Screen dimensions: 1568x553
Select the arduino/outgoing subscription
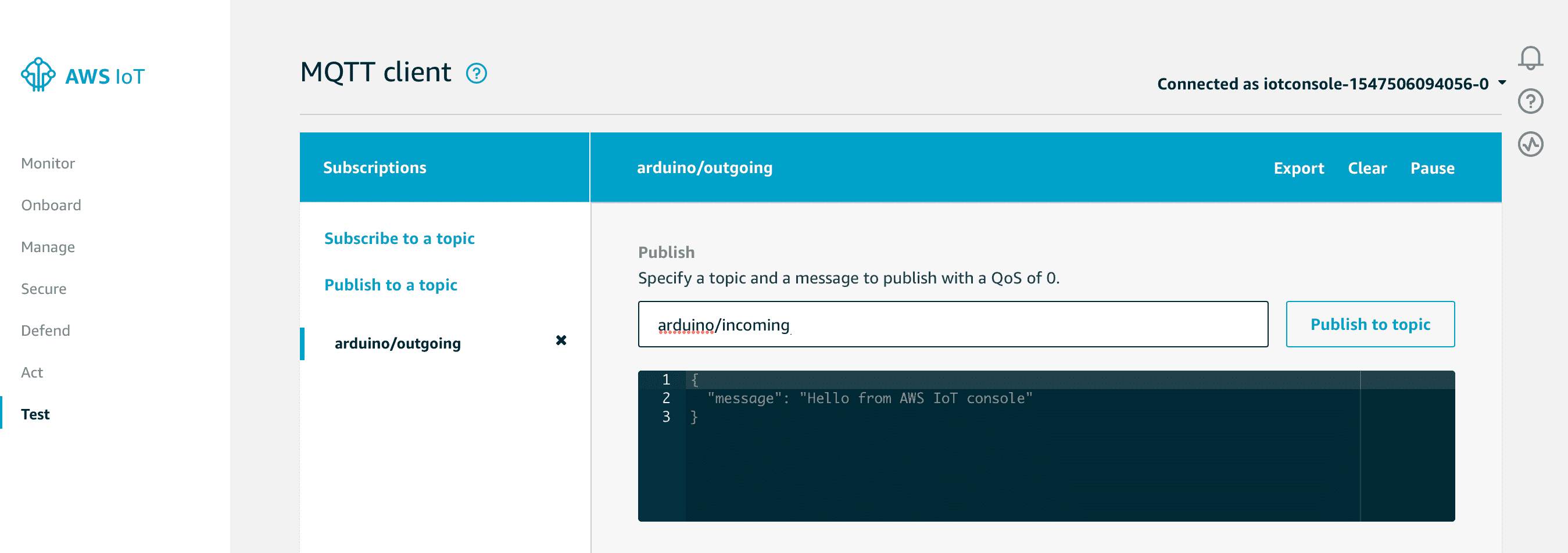click(398, 343)
